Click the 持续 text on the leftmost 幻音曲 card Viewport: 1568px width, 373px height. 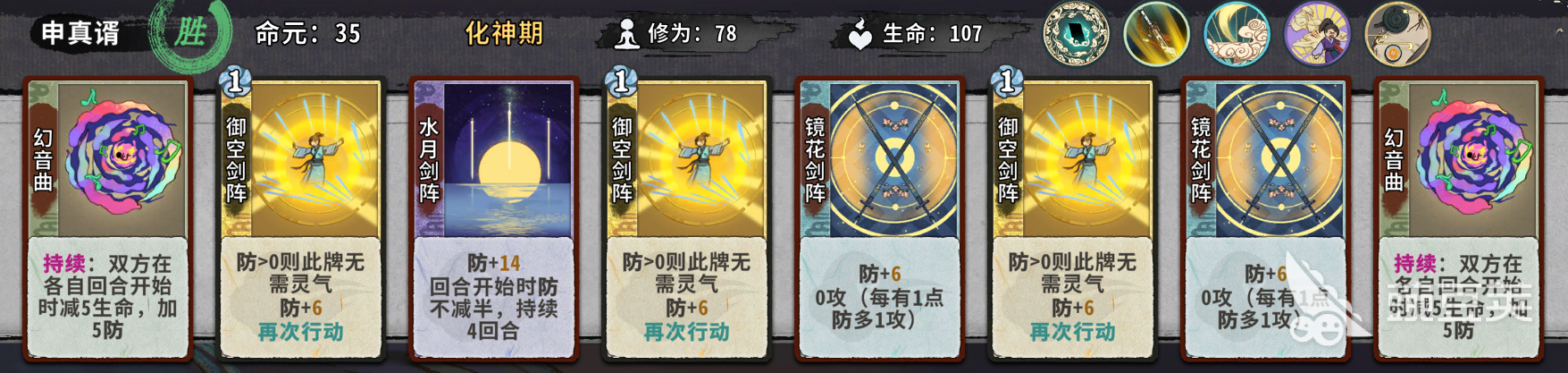tap(64, 264)
